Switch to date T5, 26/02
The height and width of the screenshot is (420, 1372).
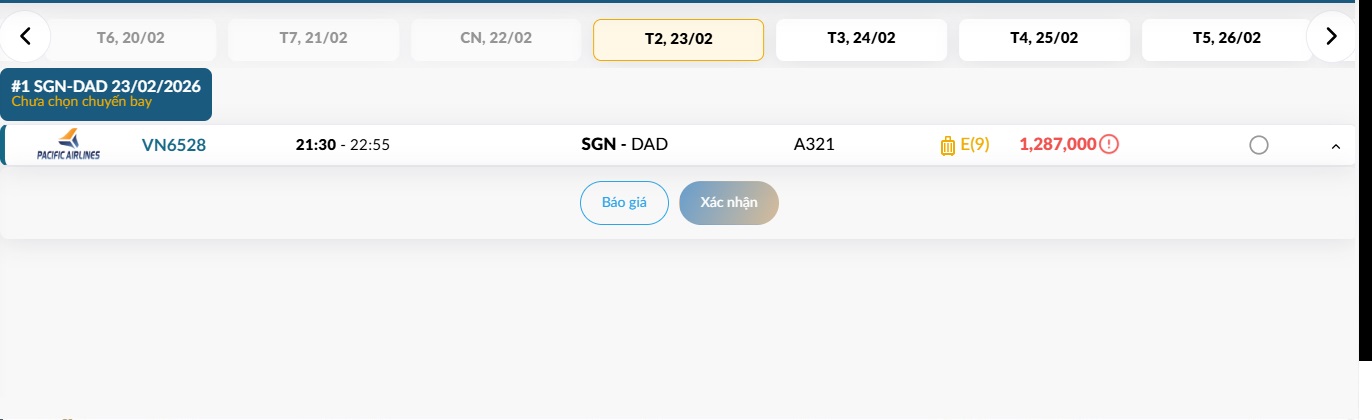click(1226, 39)
